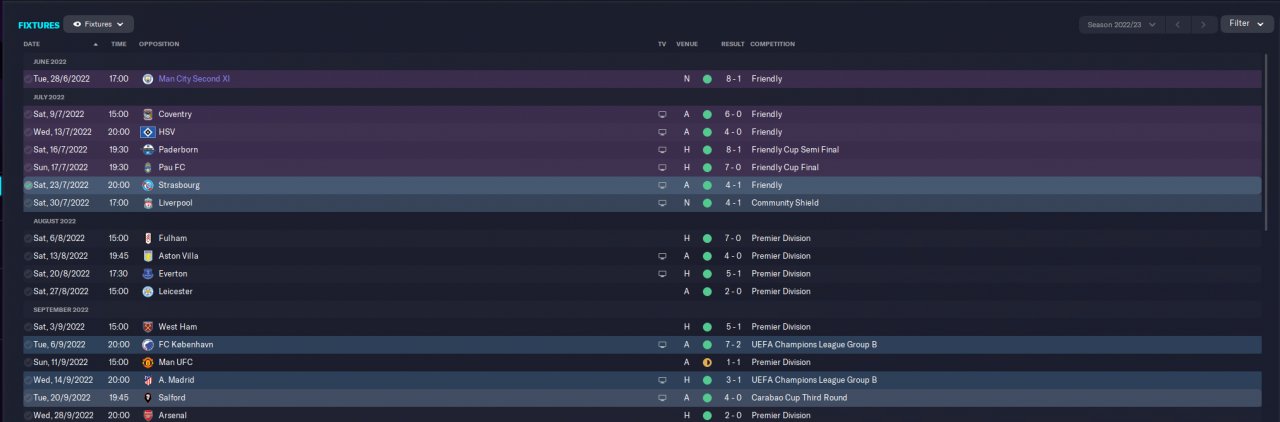
Task: Click the Arsenal club badge
Action: click(x=148, y=415)
